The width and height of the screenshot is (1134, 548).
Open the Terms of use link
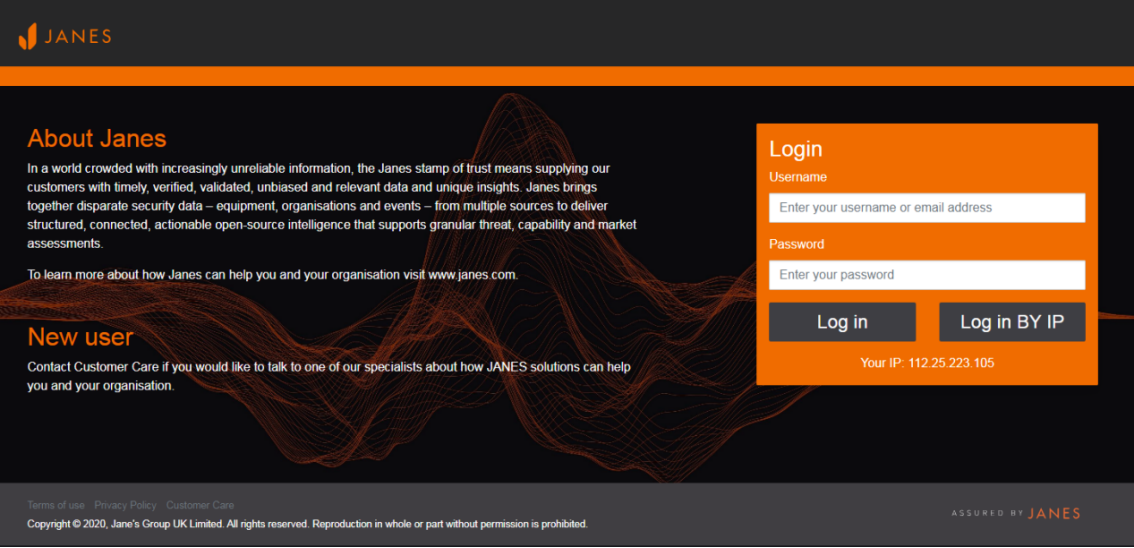(x=56, y=505)
